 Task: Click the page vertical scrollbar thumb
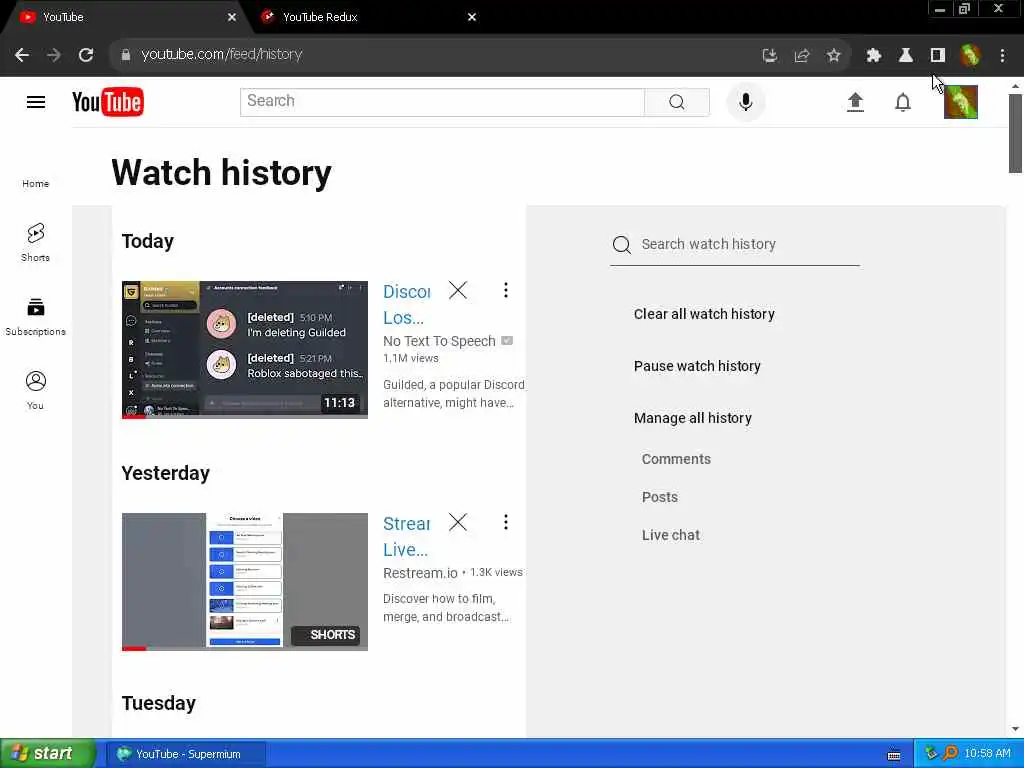pyautogui.click(x=1015, y=133)
